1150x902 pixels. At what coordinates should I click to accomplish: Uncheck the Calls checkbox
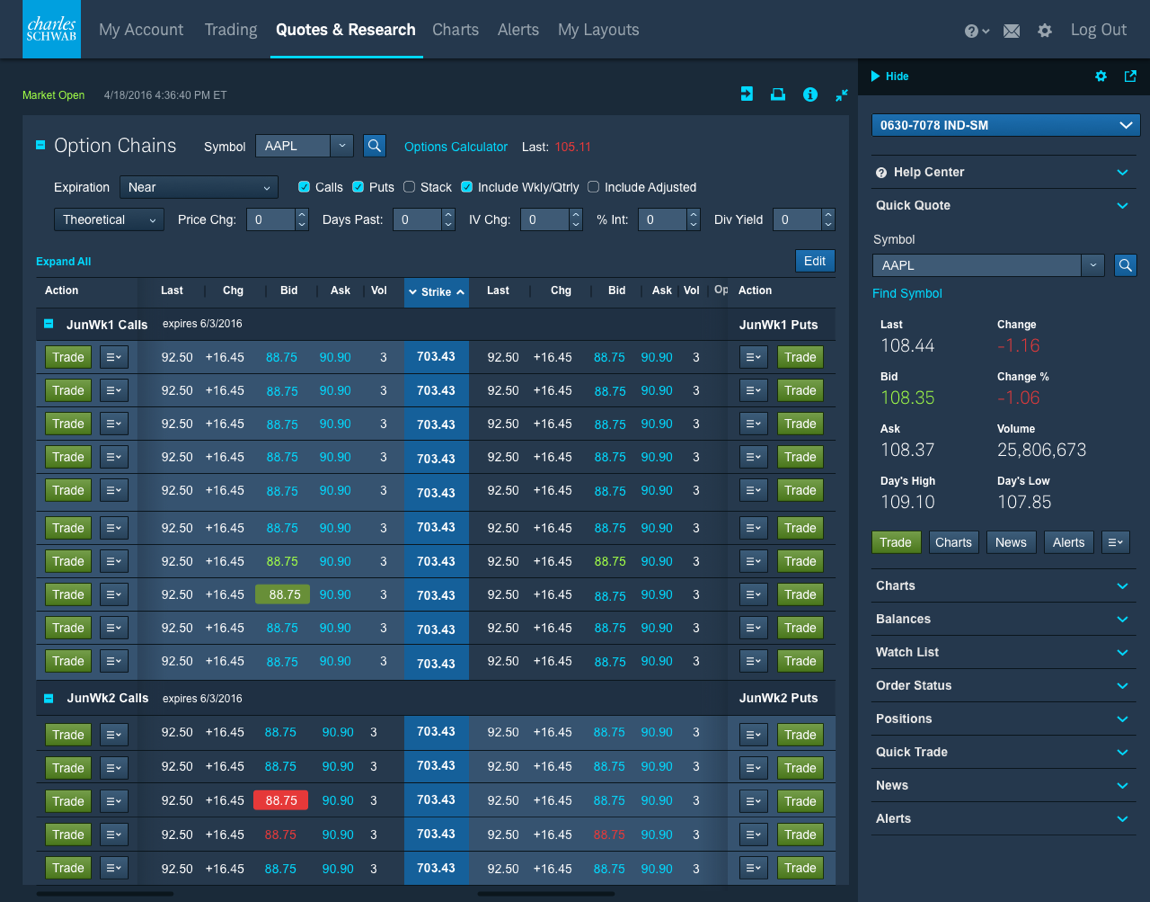pyautogui.click(x=304, y=187)
